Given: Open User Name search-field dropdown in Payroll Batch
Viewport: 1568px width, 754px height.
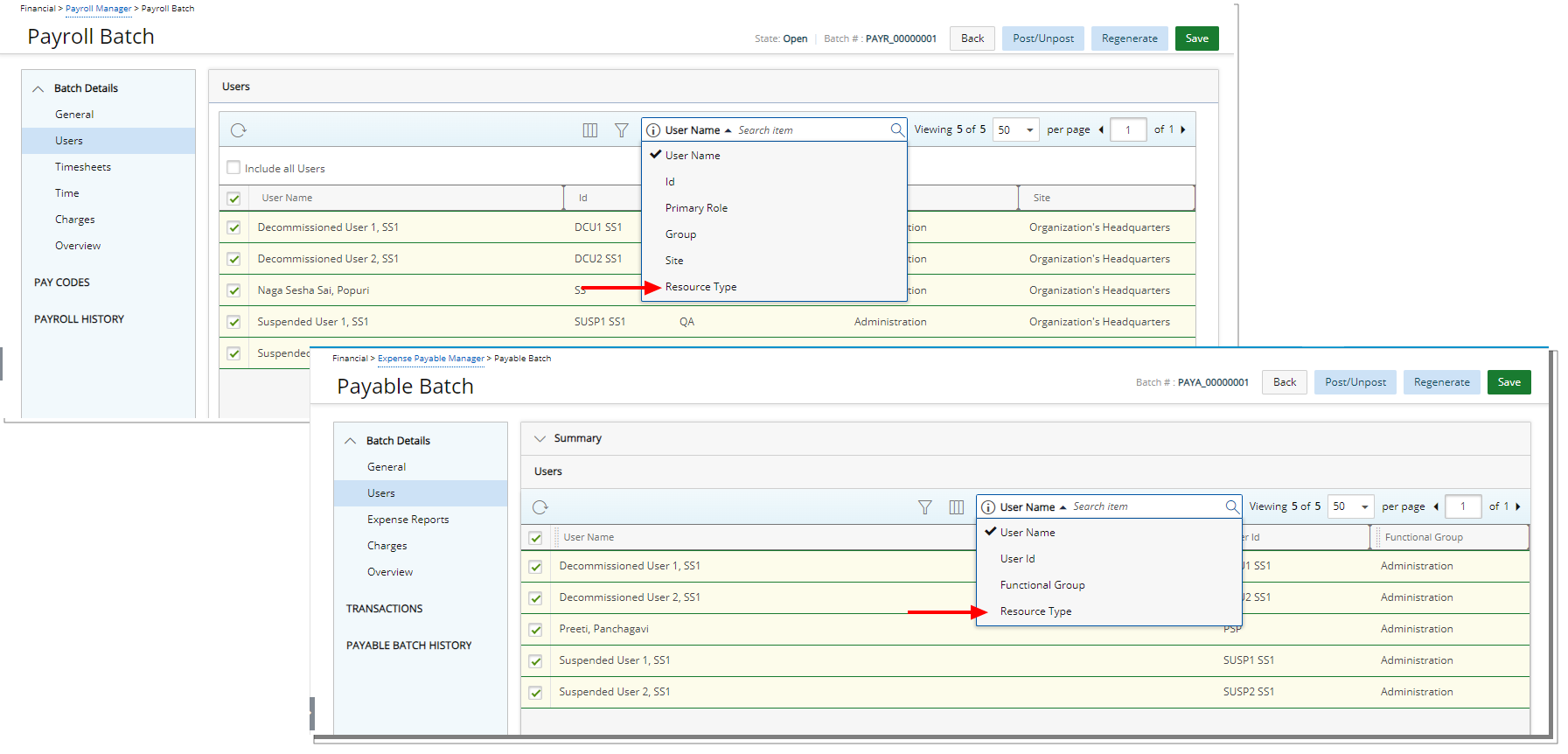Looking at the screenshot, I should [x=698, y=130].
